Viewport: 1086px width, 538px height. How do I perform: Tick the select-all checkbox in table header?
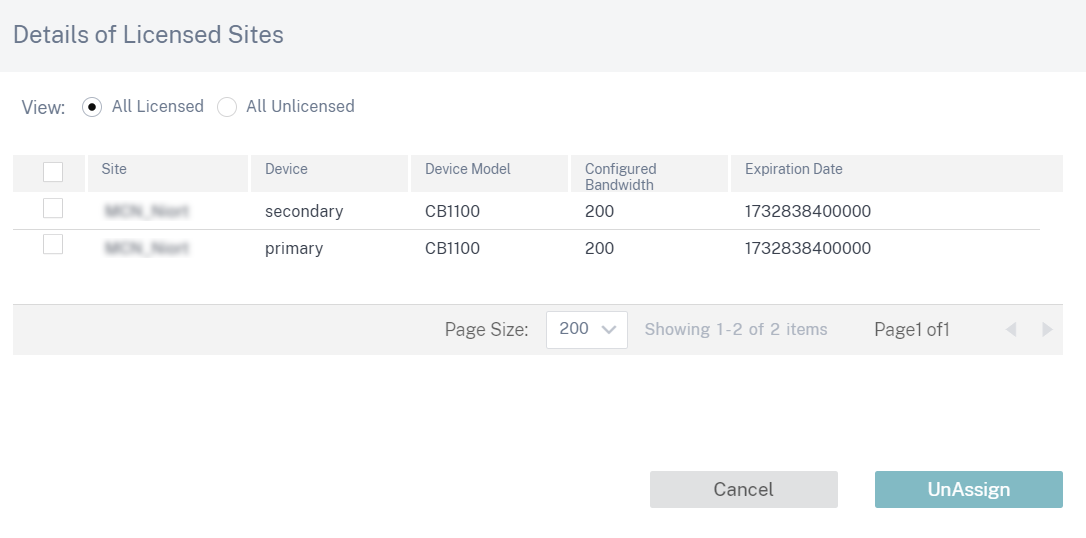pyautogui.click(x=53, y=172)
